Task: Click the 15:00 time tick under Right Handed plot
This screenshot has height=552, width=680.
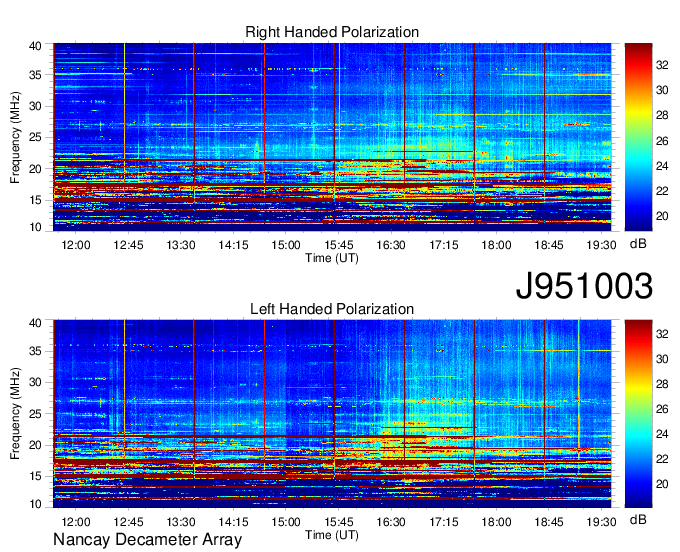Action: pyautogui.click(x=286, y=245)
